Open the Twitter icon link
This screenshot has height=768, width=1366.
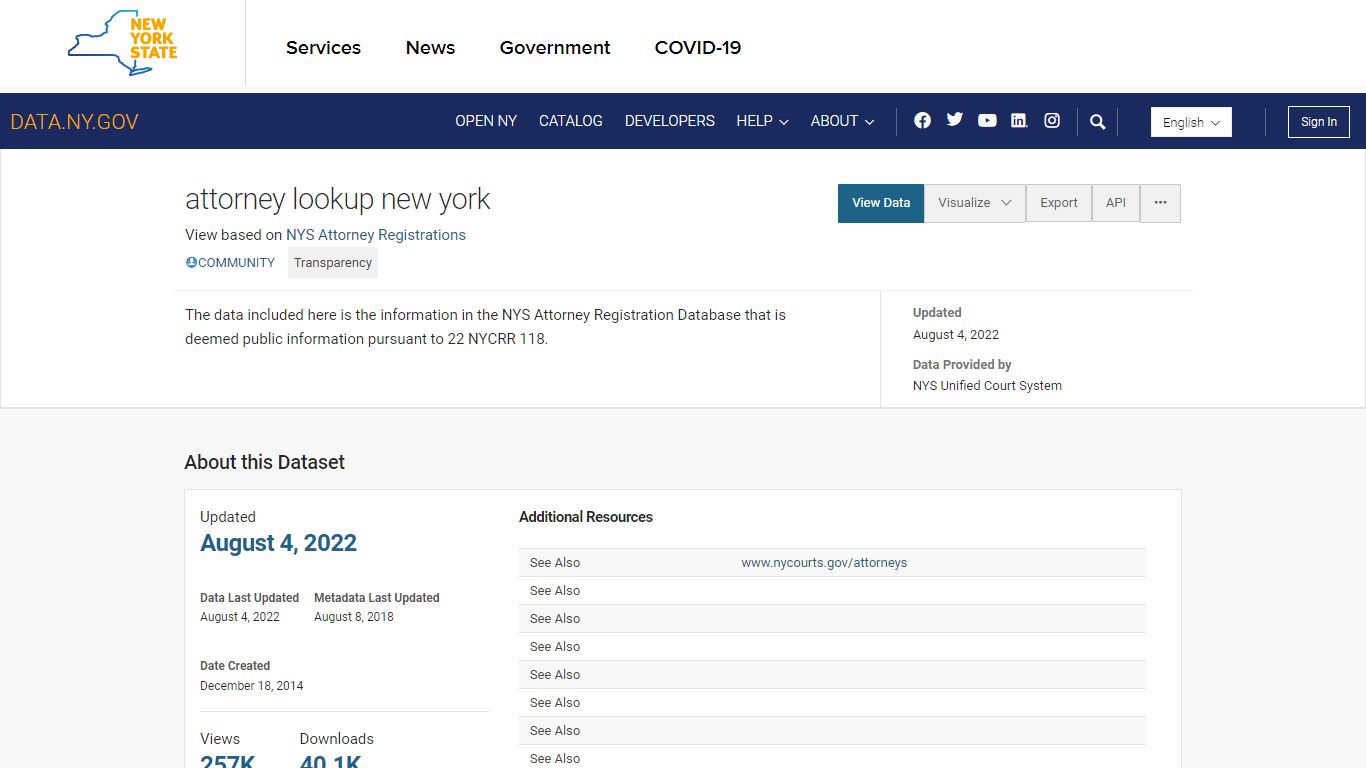coord(955,120)
